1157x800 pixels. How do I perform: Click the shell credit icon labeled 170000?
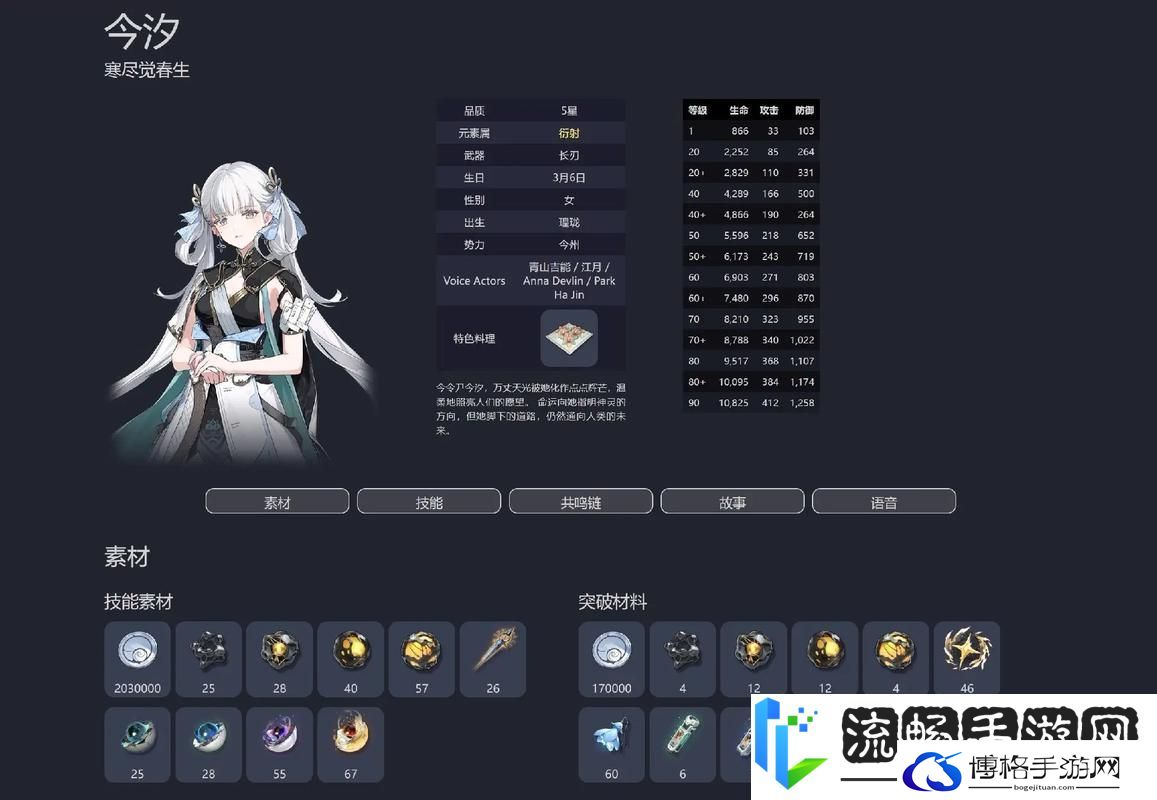[612, 659]
